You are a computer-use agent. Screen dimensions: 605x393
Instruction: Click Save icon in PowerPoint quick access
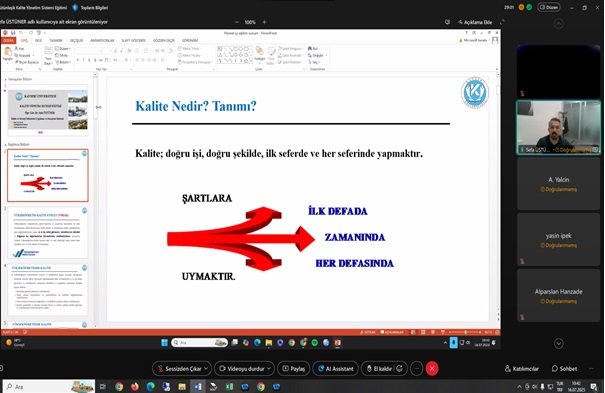pos(13,33)
